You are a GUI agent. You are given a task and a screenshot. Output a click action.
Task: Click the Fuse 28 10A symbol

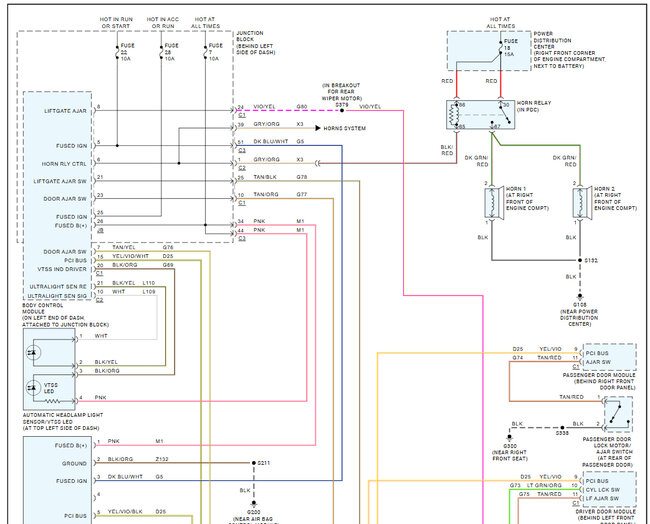click(x=161, y=52)
